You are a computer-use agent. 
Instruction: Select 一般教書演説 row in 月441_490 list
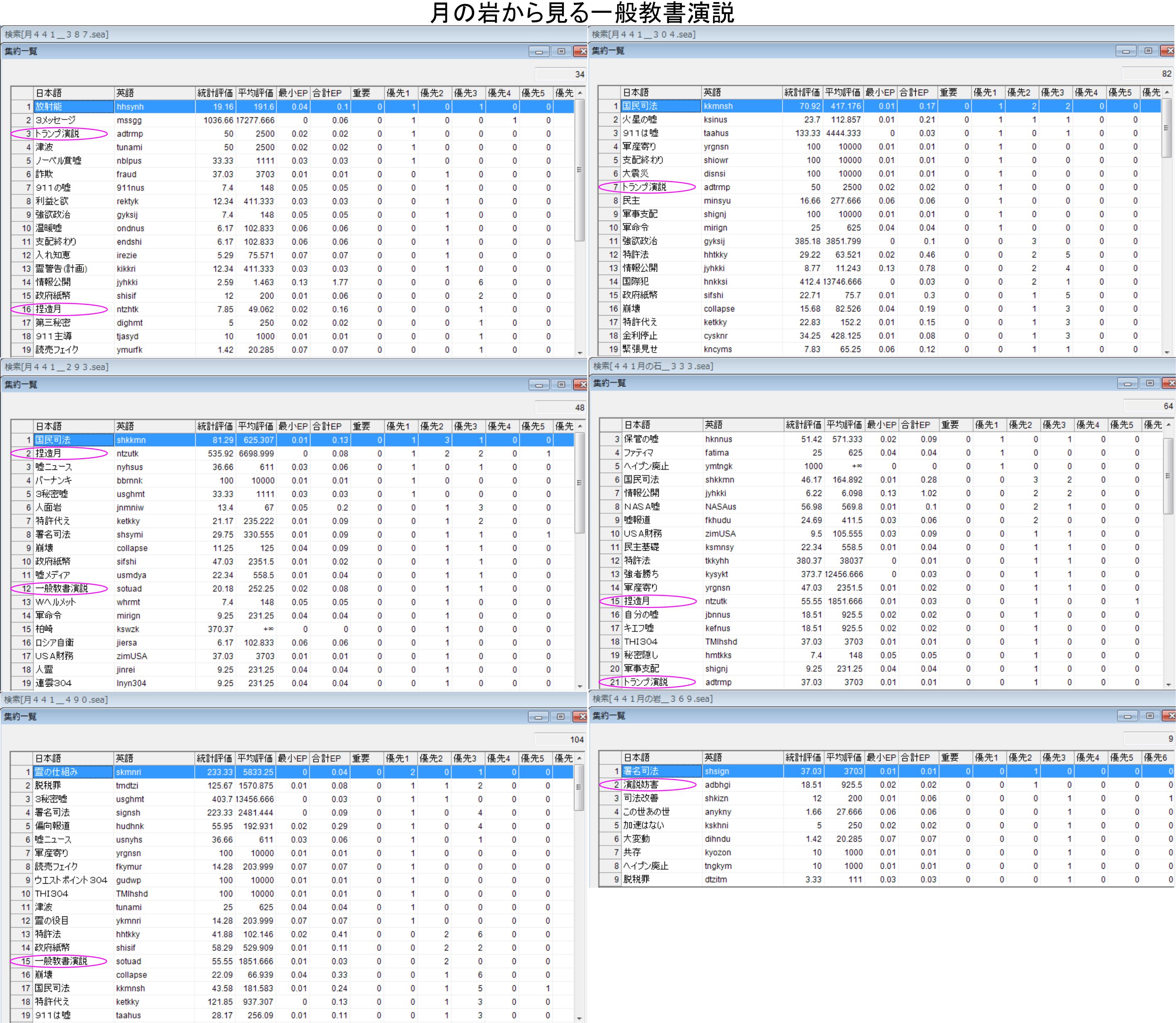(x=61, y=961)
